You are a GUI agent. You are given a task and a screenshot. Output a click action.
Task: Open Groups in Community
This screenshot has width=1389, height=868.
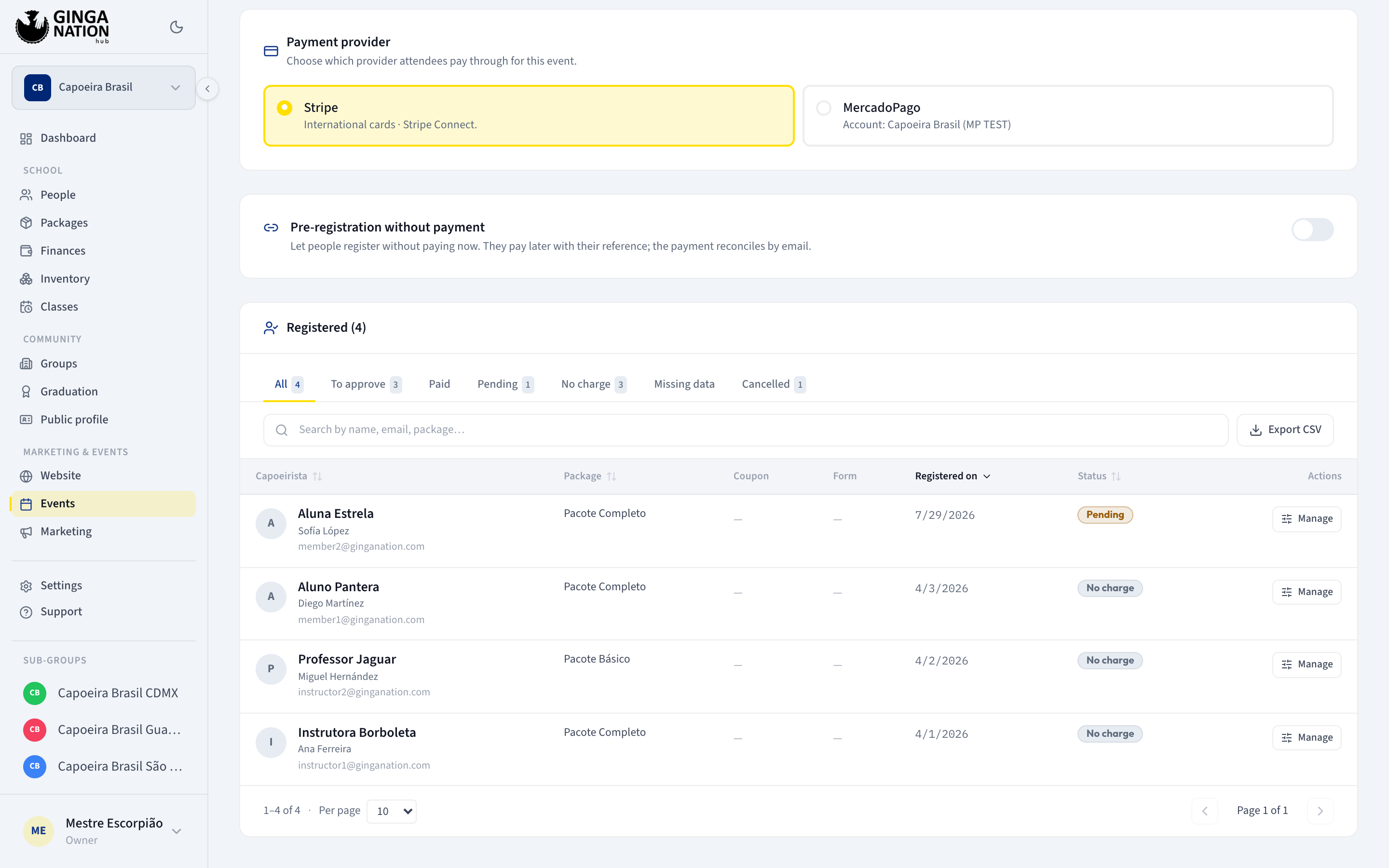tap(103, 364)
